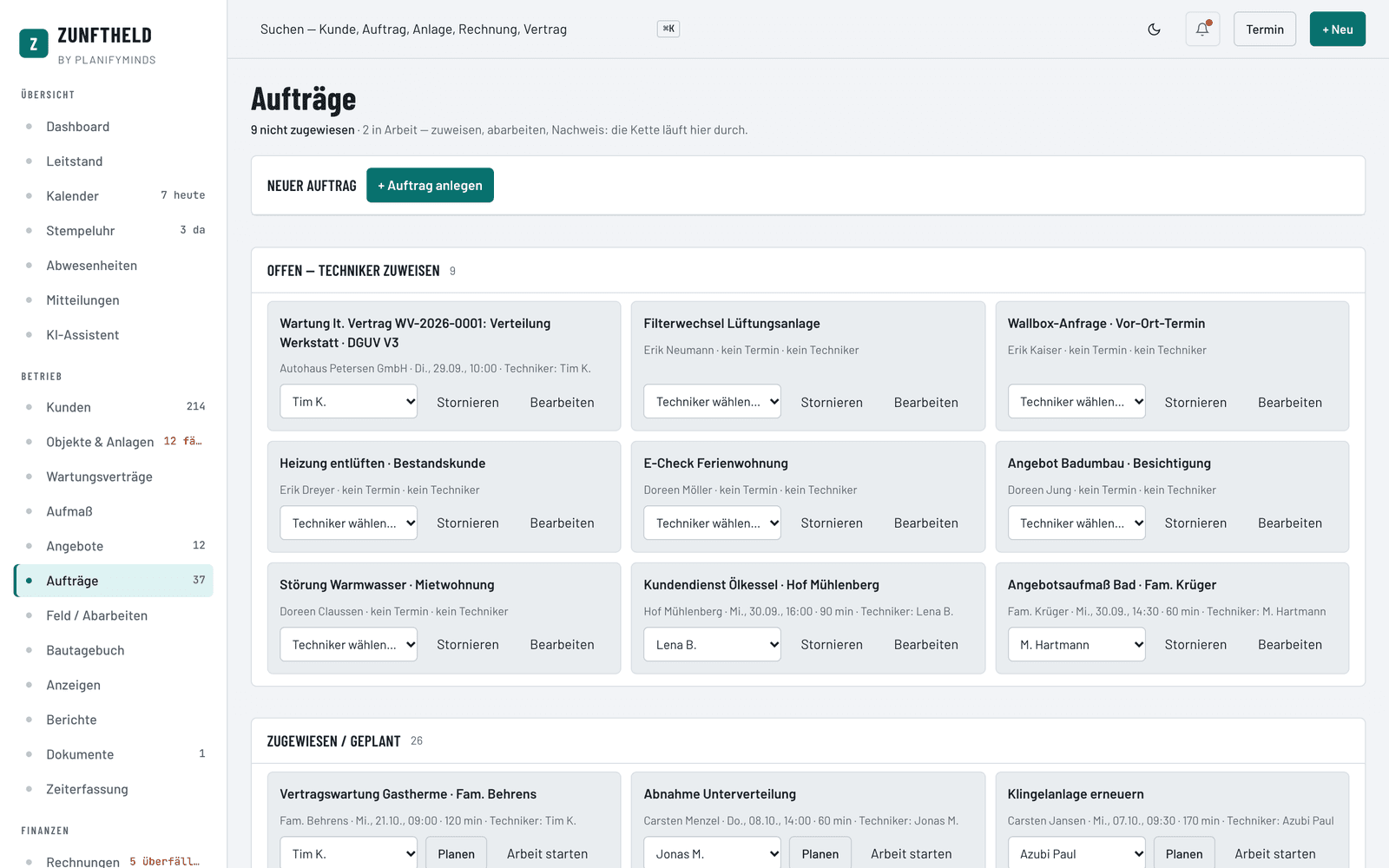Open Techniker wählen for Filterwechsel Lüftungsanlage

pos(712,402)
